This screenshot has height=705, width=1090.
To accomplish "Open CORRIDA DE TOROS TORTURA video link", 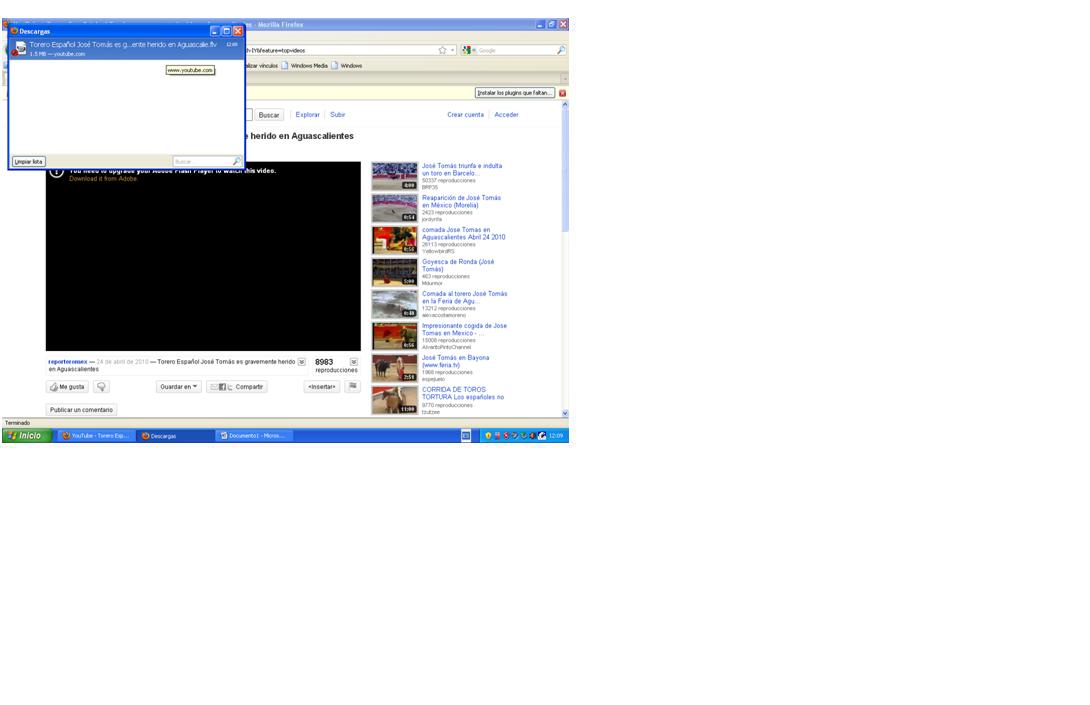I will pos(463,393).
